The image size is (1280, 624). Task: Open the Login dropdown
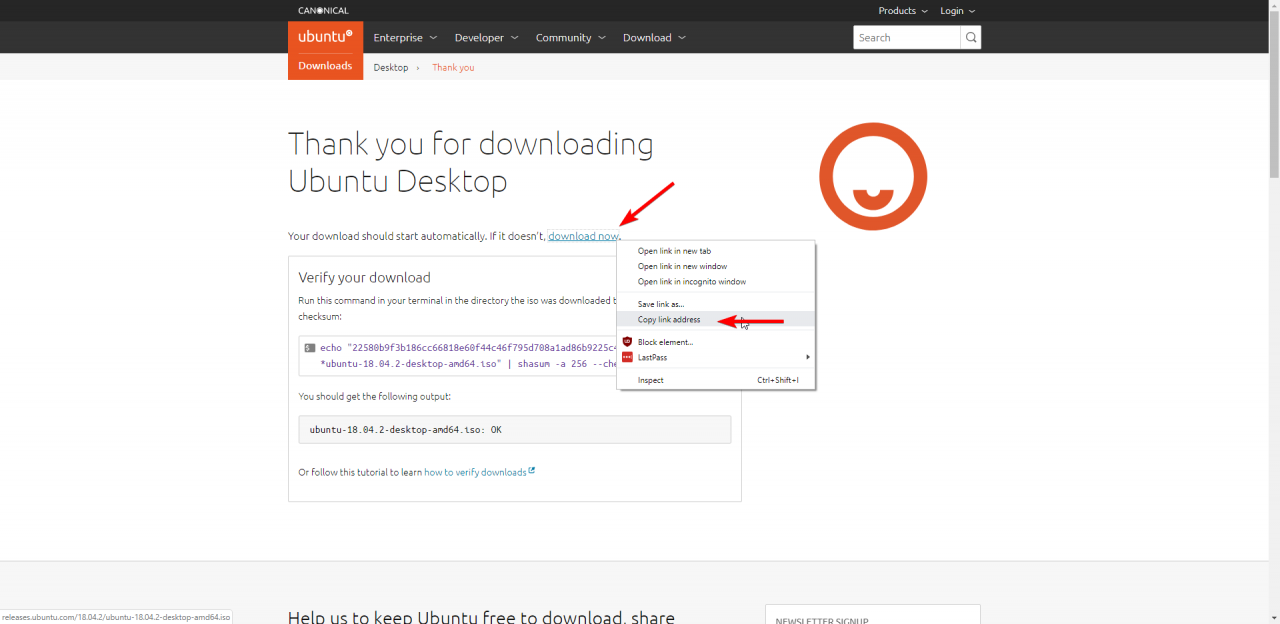pyautogui.click(x=957, y=11)
